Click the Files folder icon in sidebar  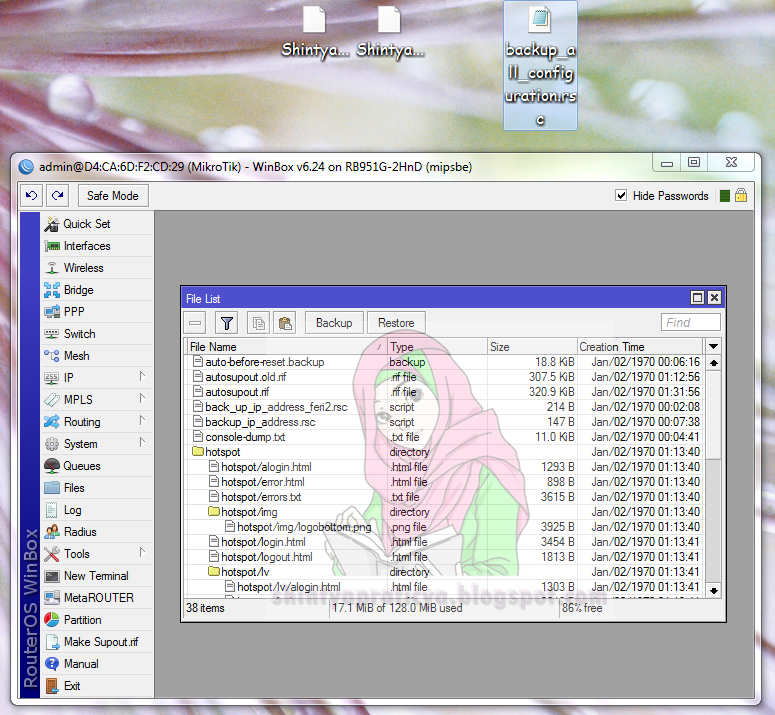click(x=52, y=488)
